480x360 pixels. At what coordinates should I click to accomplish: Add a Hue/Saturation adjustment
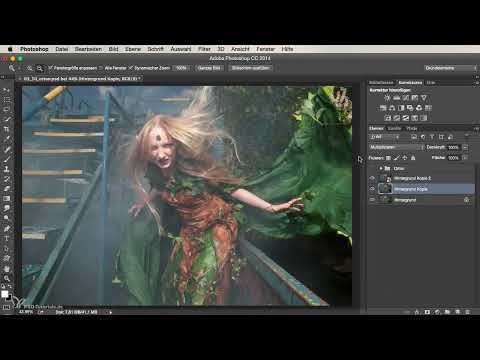coord(383,108)
